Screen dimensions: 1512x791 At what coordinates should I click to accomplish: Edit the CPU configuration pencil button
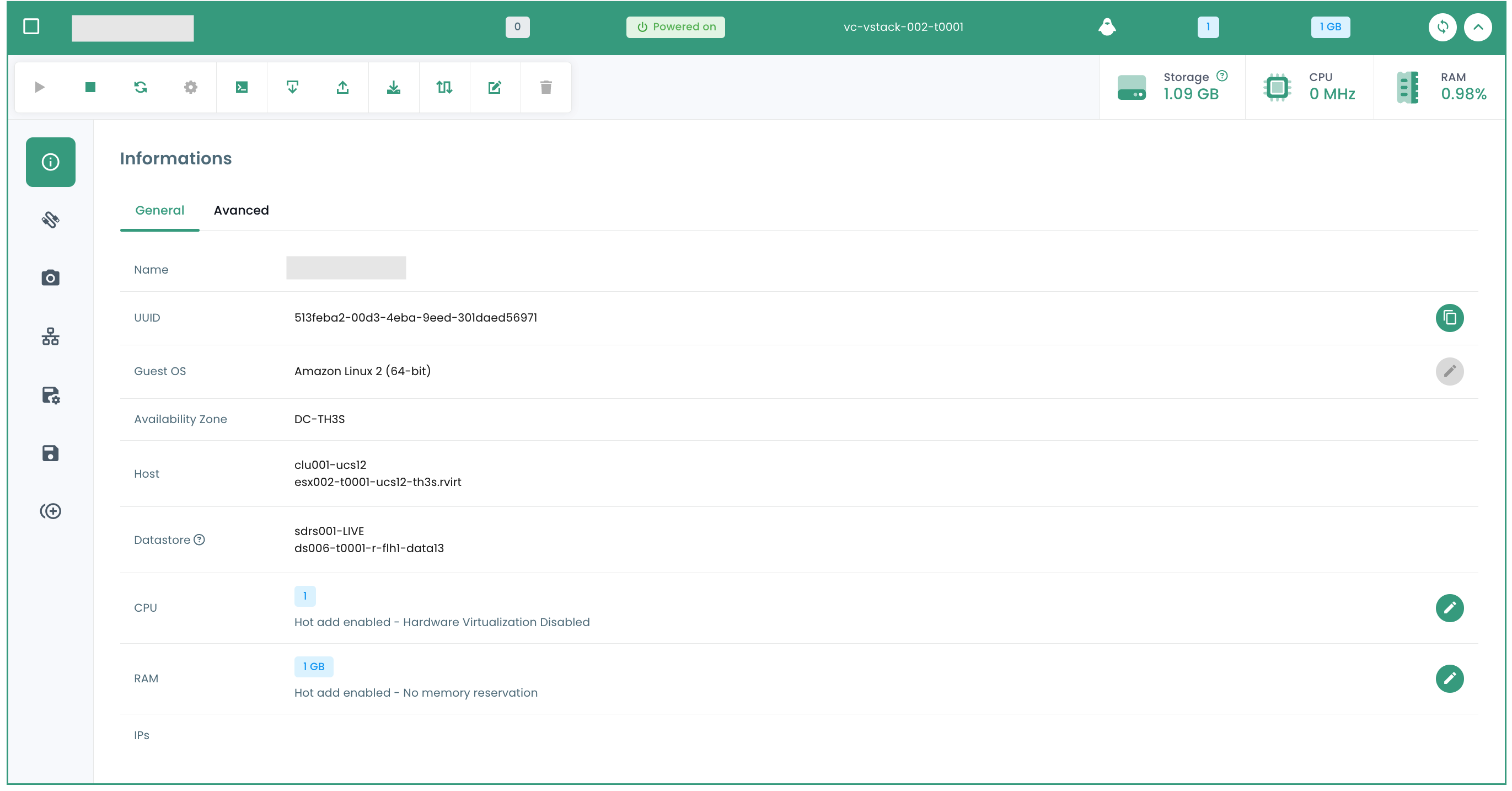[x=1449, y=607]
